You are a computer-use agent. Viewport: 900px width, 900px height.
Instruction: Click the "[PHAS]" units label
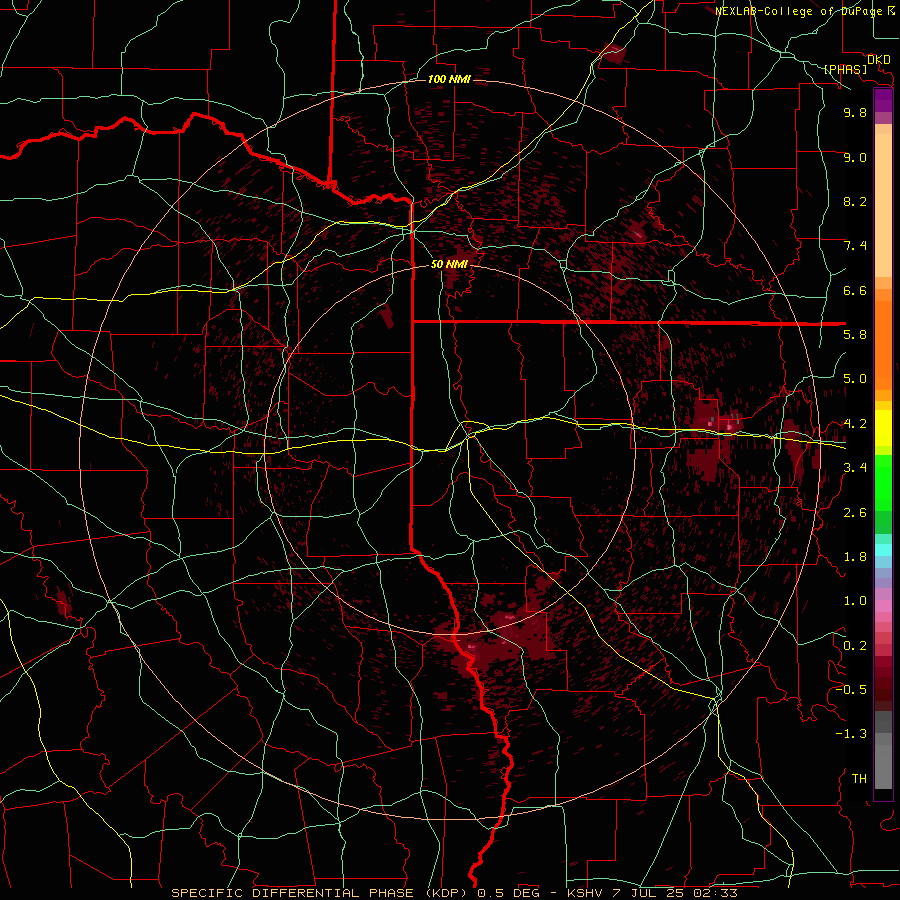point(845,69)
